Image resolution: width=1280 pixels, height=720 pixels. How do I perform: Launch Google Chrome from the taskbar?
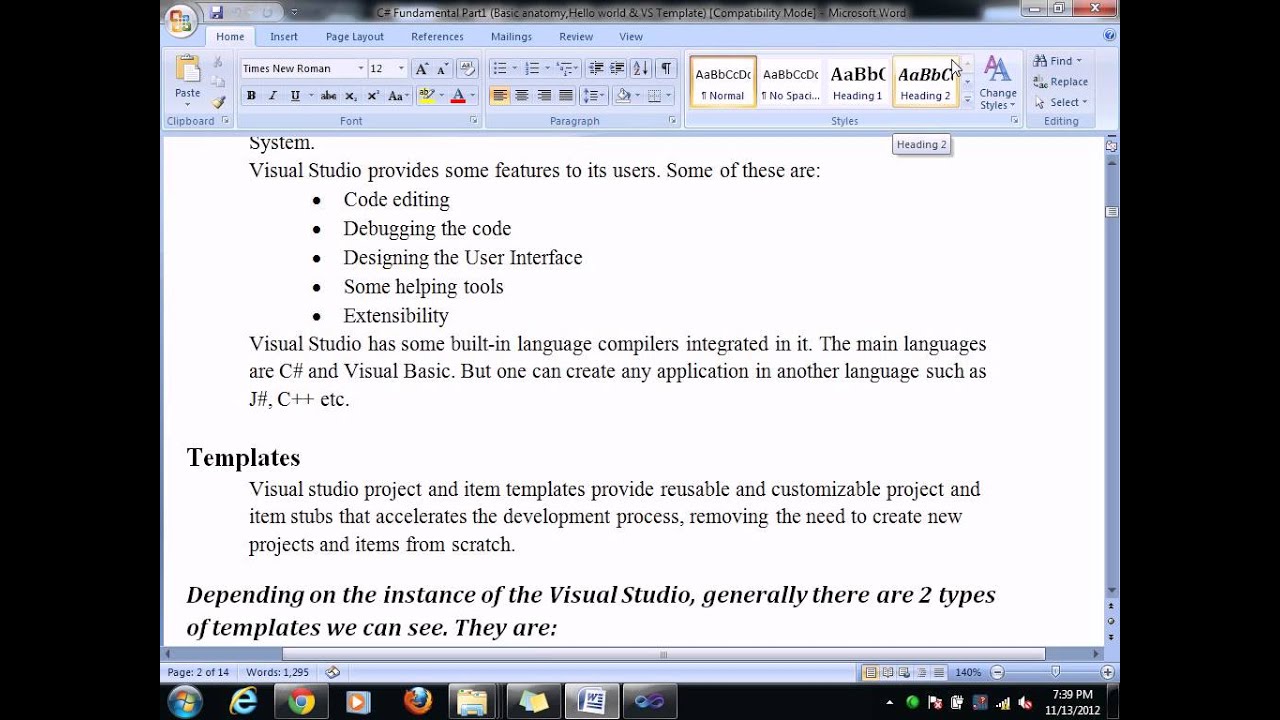click(x=301, y=702)
